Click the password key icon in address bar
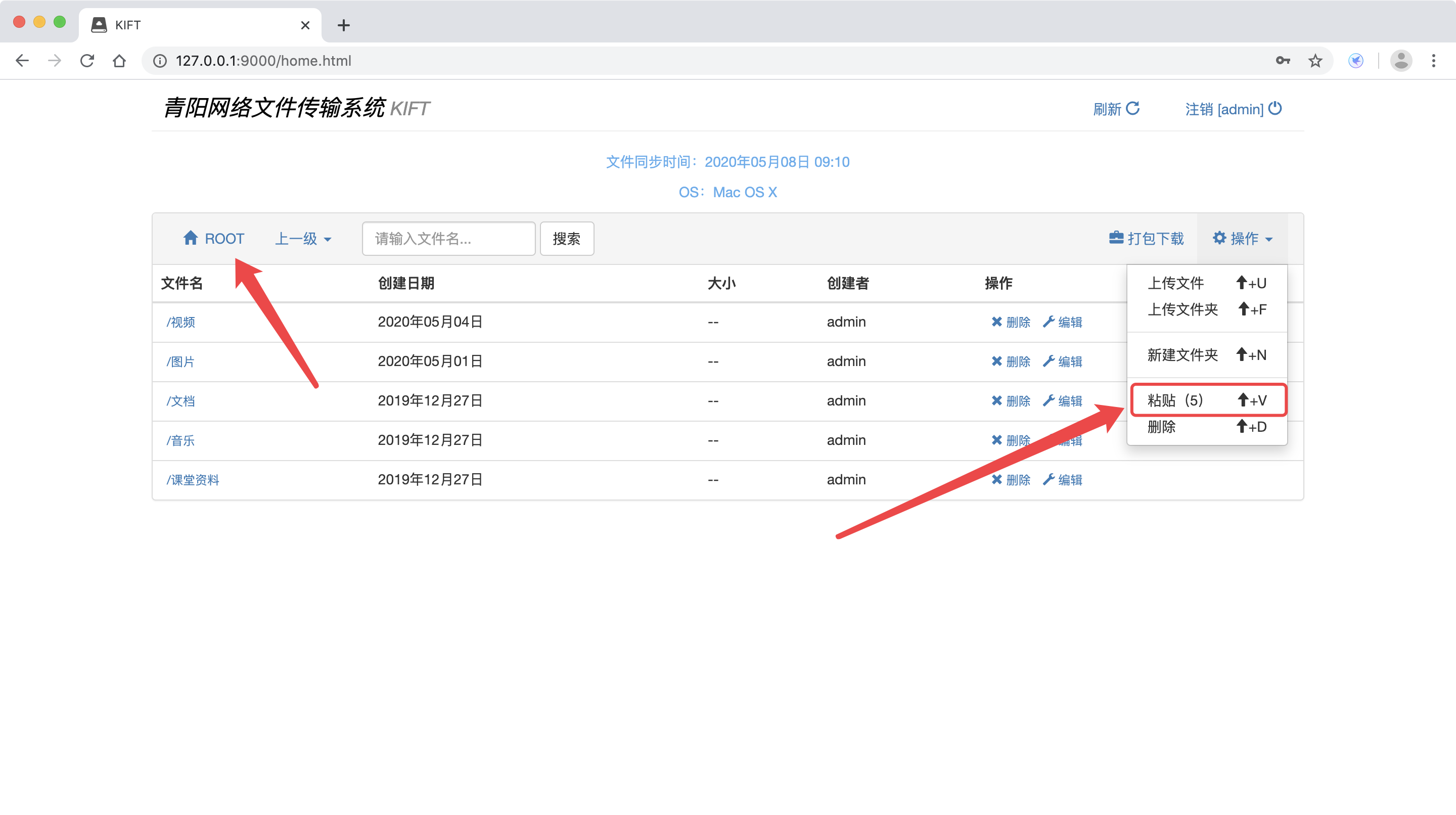The height and width of the screenshot is (815, 1456). [x=1283, y=61]
